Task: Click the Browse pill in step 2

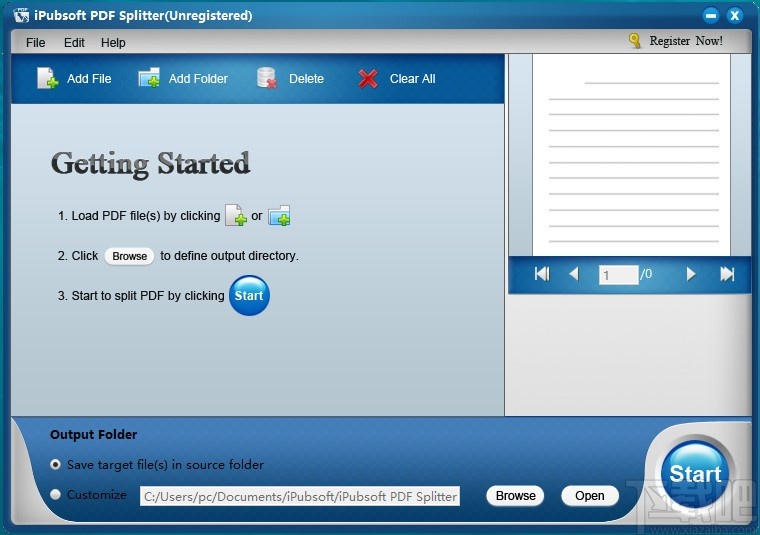Action: click(x=129, y=256)
